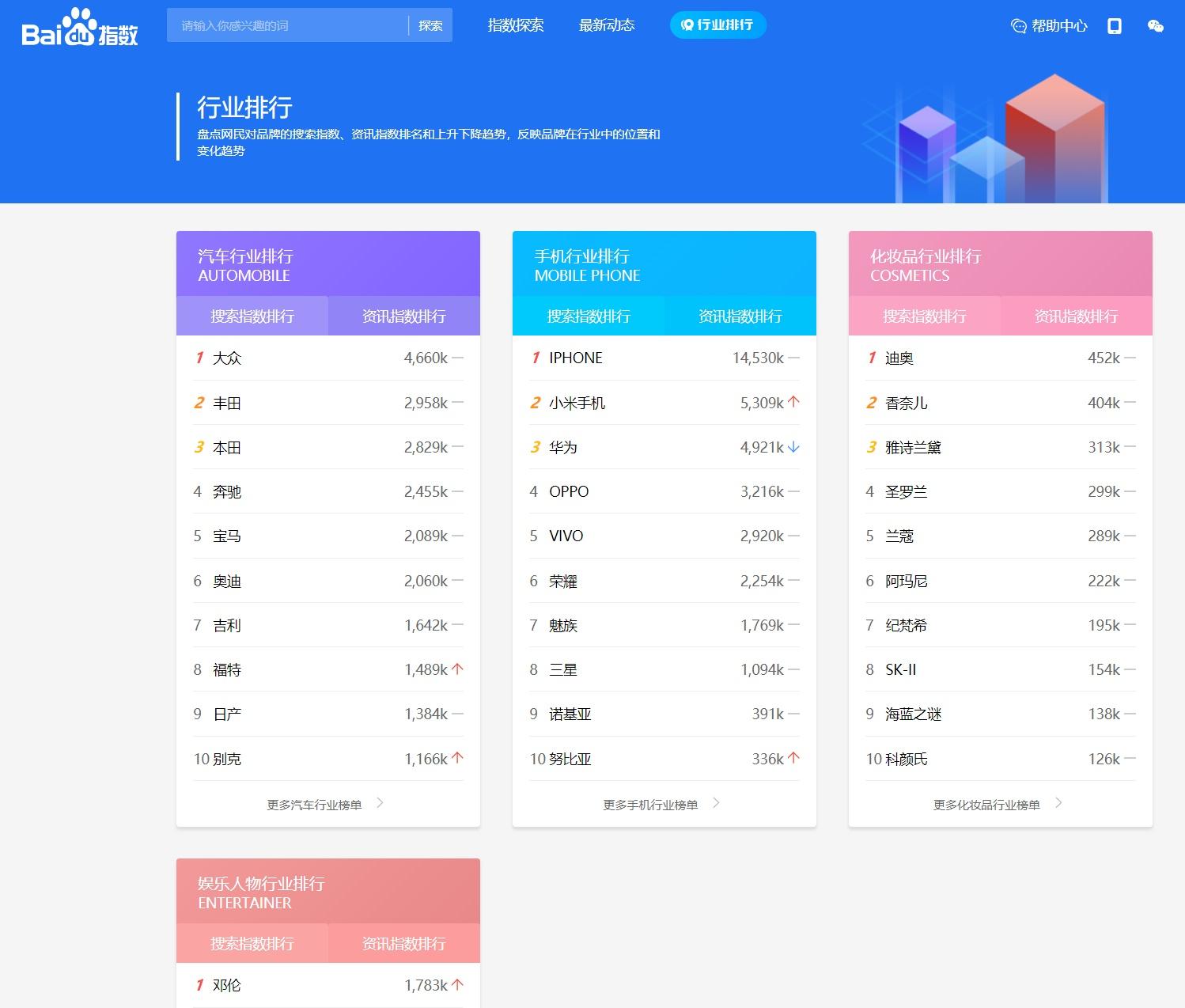Click the 行业排行 badge icon in navigation
Viewport: 1185px width, 1008px height.
click(x=687, y=25)
